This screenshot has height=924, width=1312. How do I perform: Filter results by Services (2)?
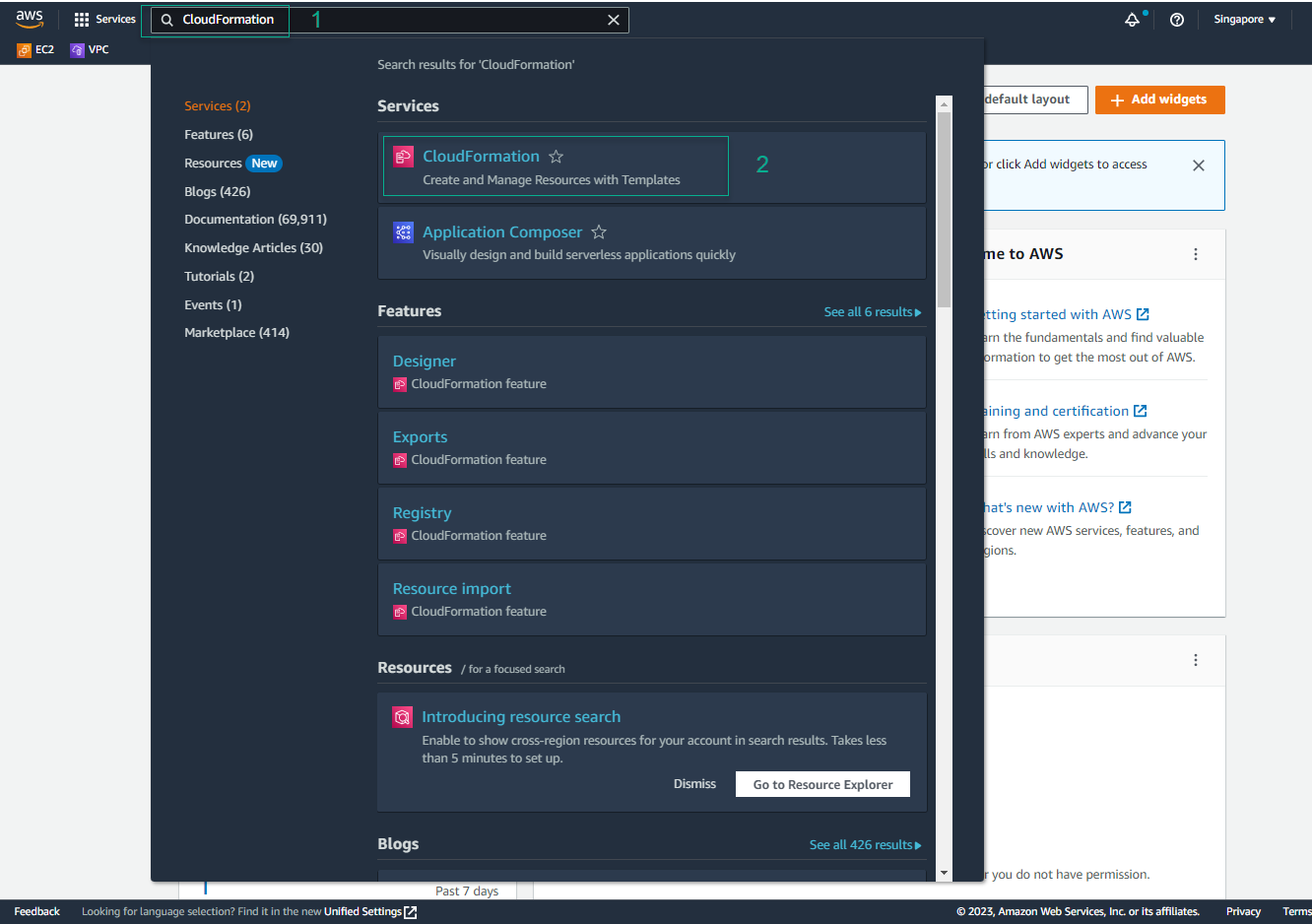click(x=218, y=106)
